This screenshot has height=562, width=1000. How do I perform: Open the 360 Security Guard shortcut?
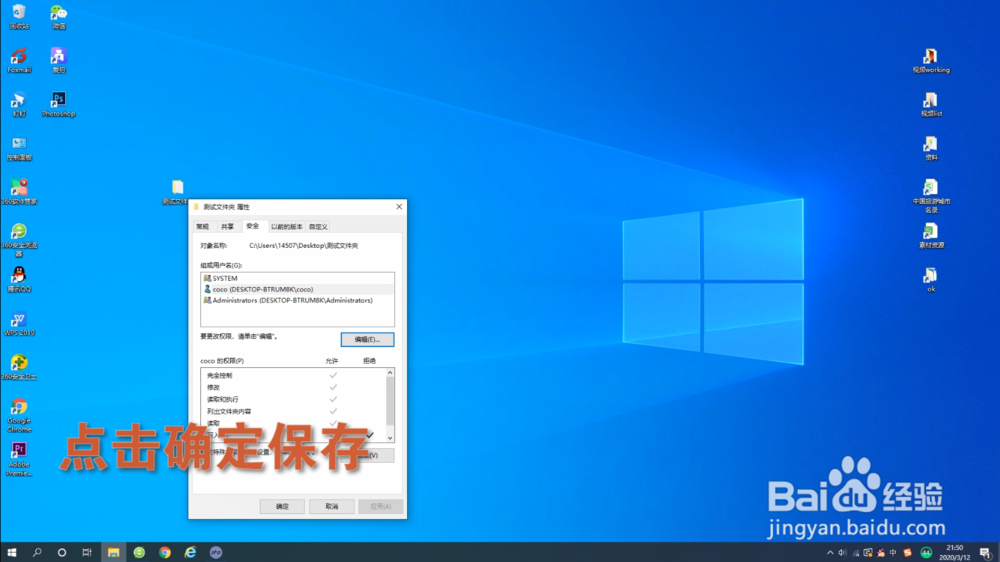tap(19, 367)
